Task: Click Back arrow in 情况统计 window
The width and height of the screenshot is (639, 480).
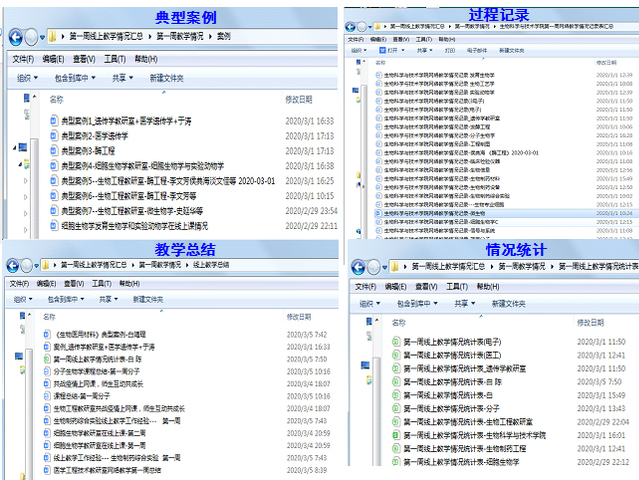Action: click(x=359, y=266)
